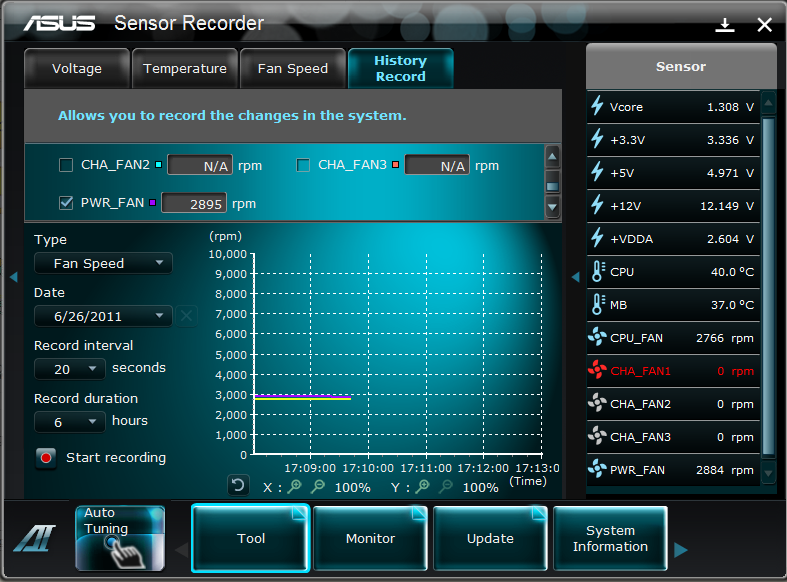787x582 pixels.
Task: Open the Tool menu
Action: point(250,538)
